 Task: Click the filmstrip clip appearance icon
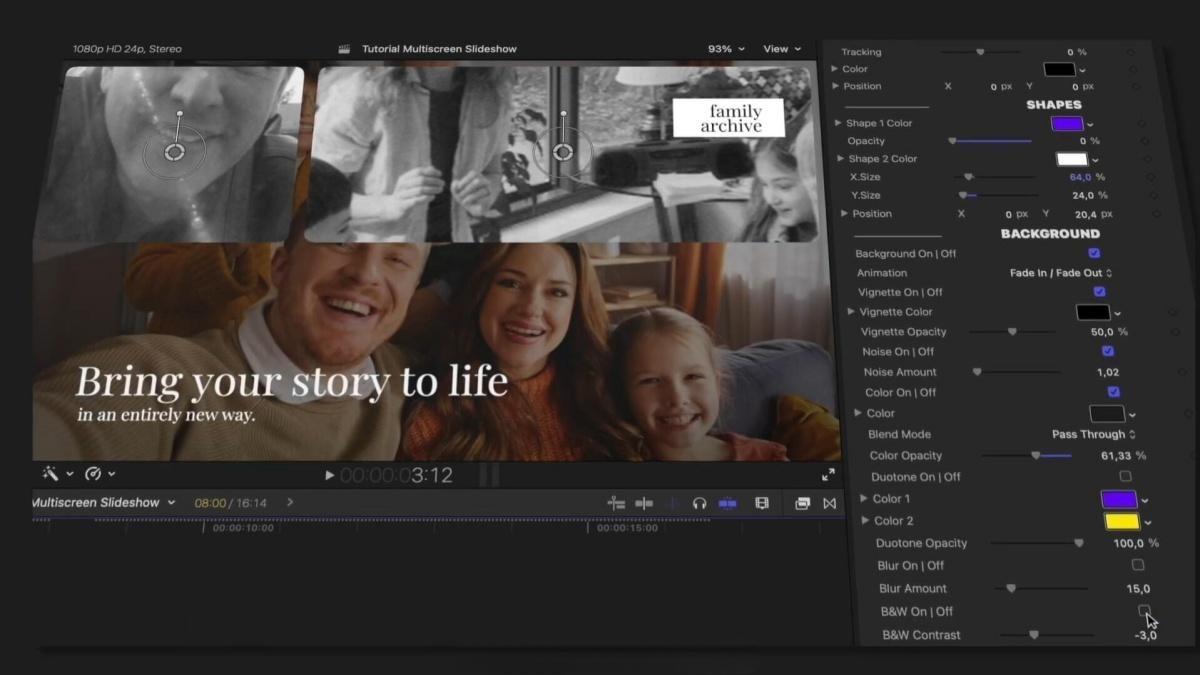pos(762,503)
